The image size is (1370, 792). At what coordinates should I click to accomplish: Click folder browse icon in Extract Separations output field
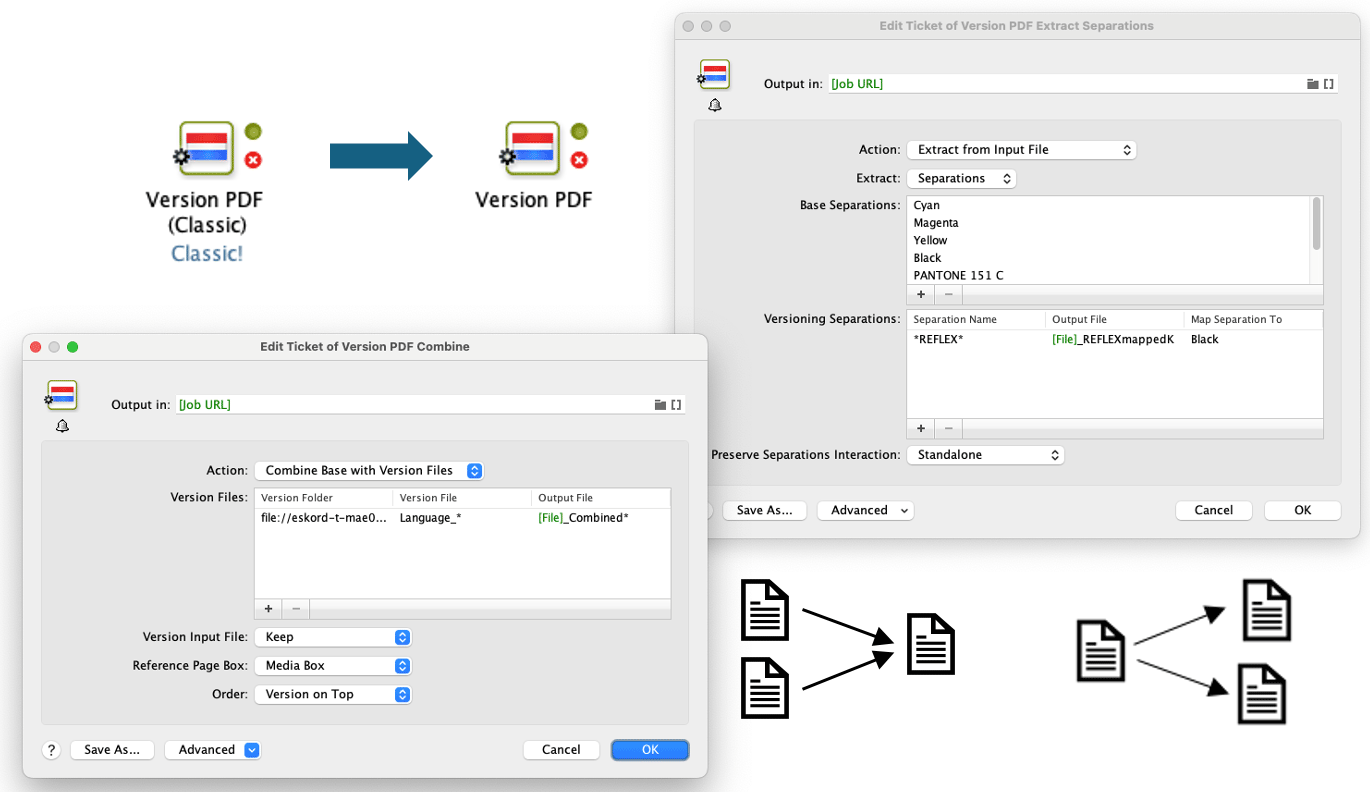pyautogui.click(x=1312, y=84)
